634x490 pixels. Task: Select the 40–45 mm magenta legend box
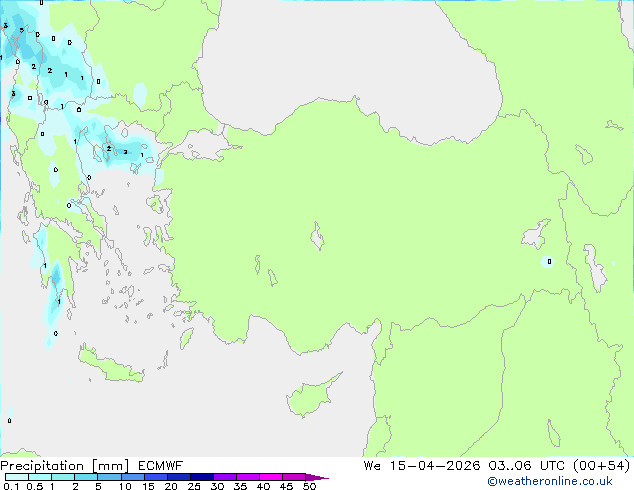point(271,477)
